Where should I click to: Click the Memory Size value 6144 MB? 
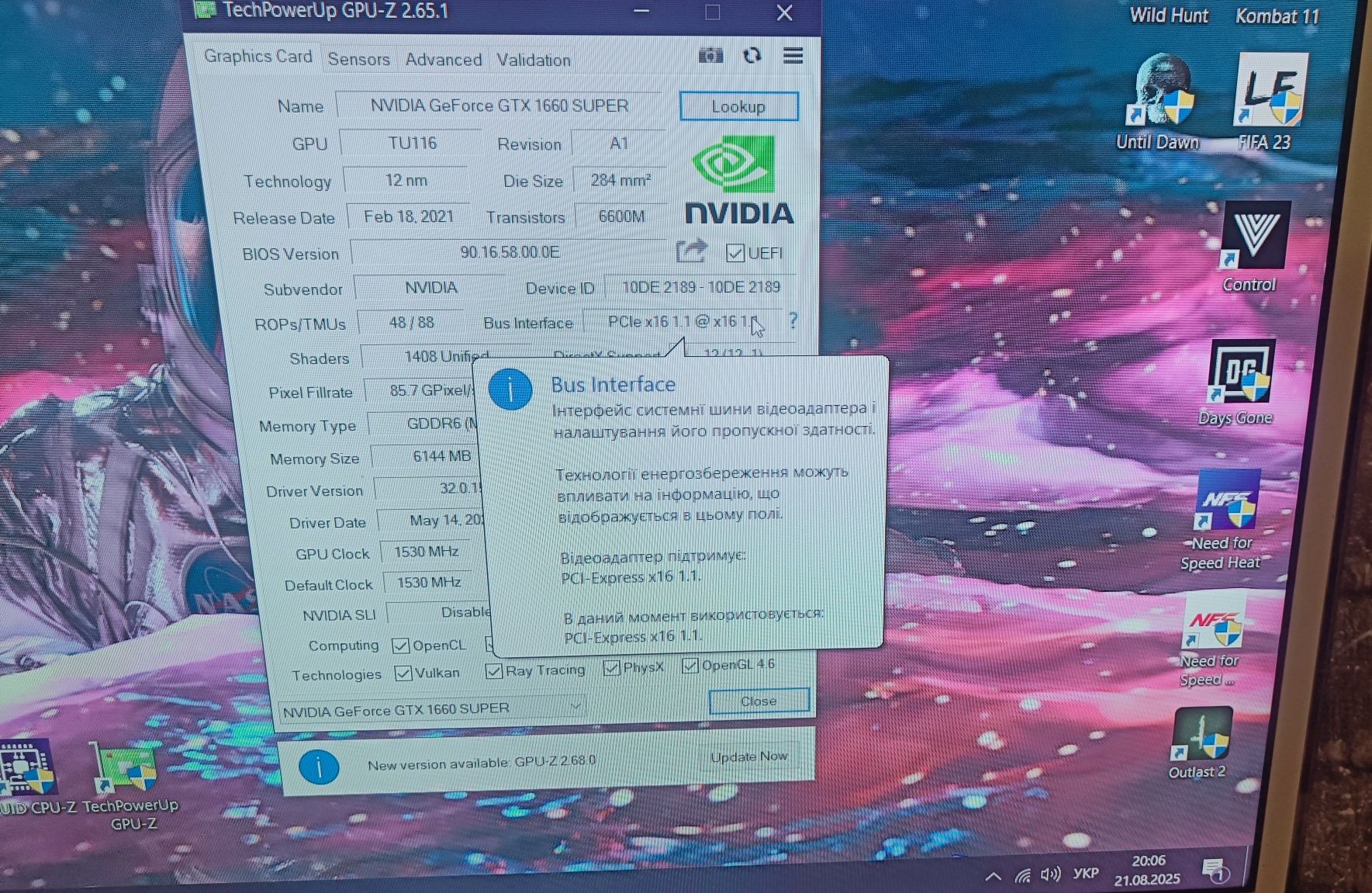(x=425, y=456)
